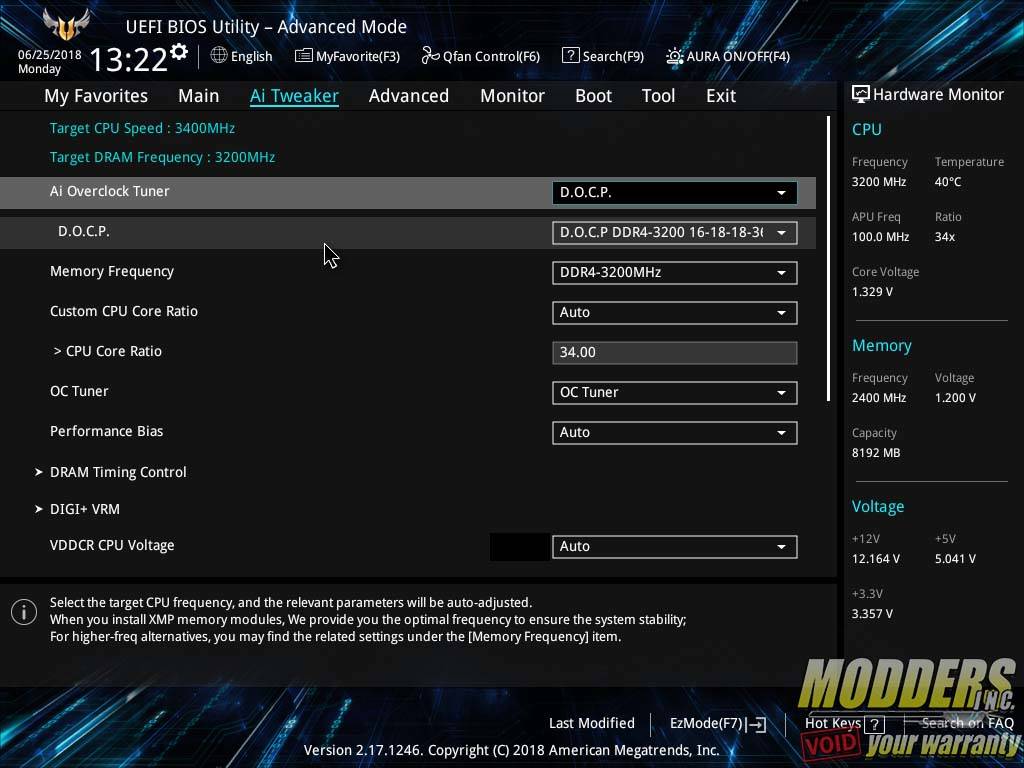
Task: Click CPU temperature value 40°C
Action: (x=948, y=182)
